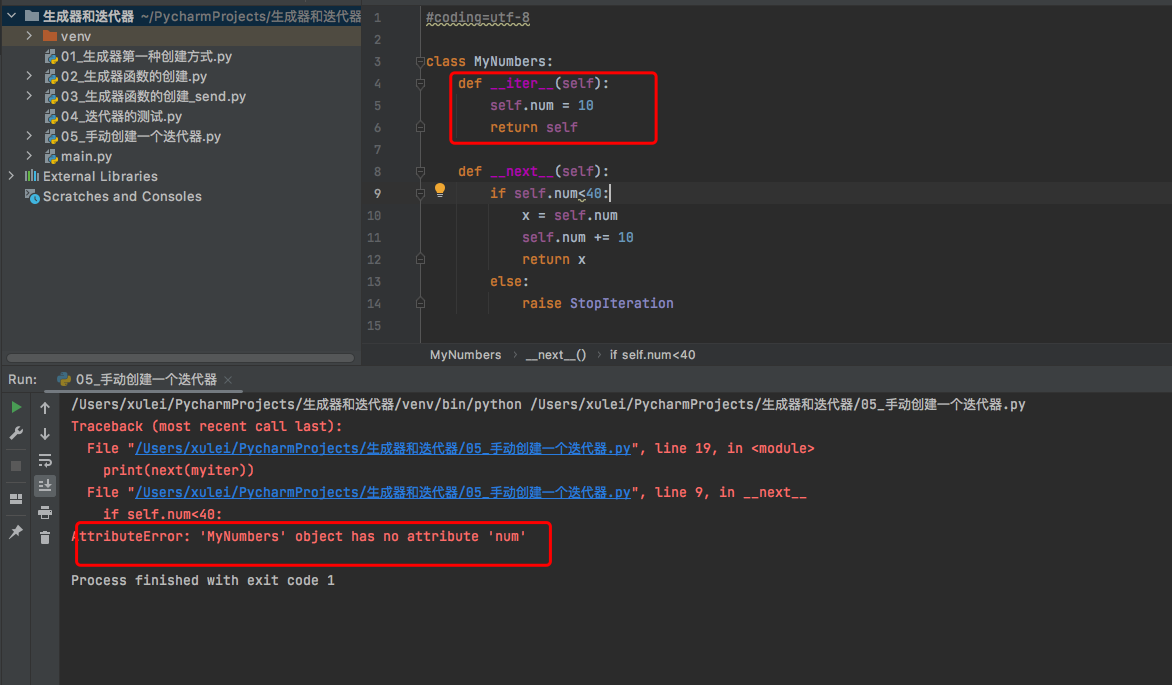Collapse the 生成器和迭代器 project root
The width and height of the screenshot is (1172, 685).
point(11,16)
